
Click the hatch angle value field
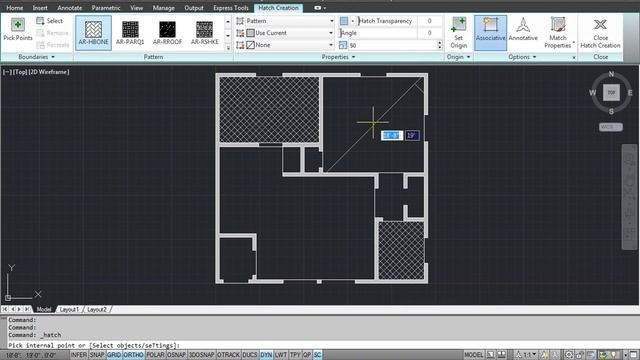tap(429, 33)
